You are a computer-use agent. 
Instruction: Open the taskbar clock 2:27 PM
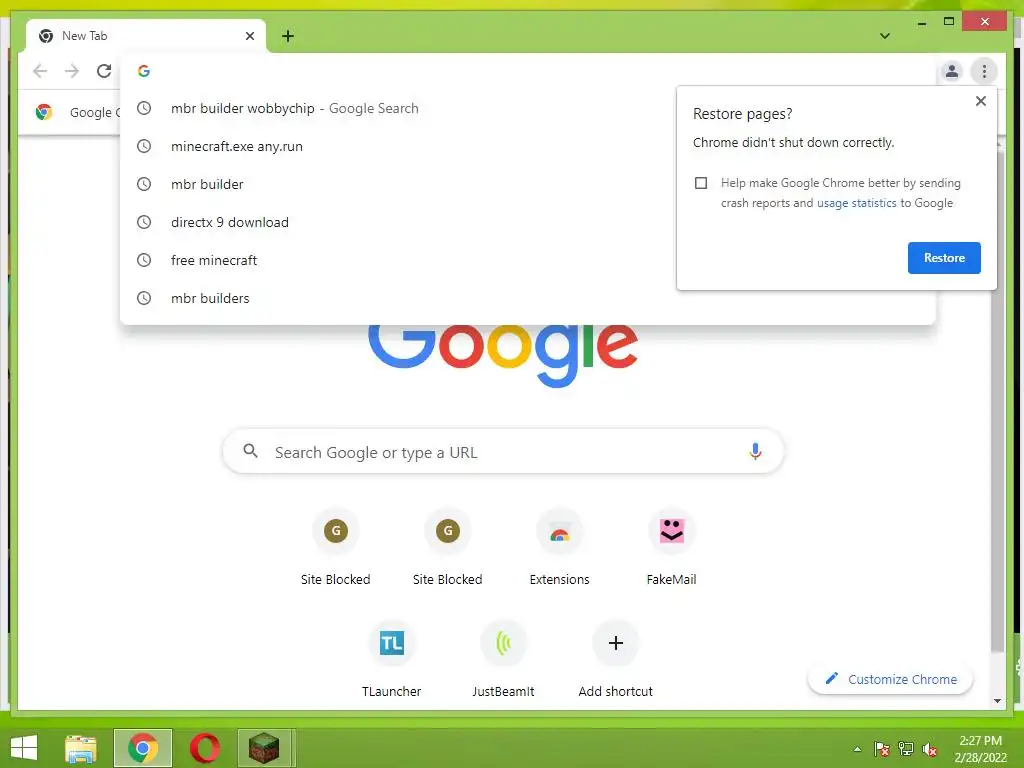coord(980,749)
